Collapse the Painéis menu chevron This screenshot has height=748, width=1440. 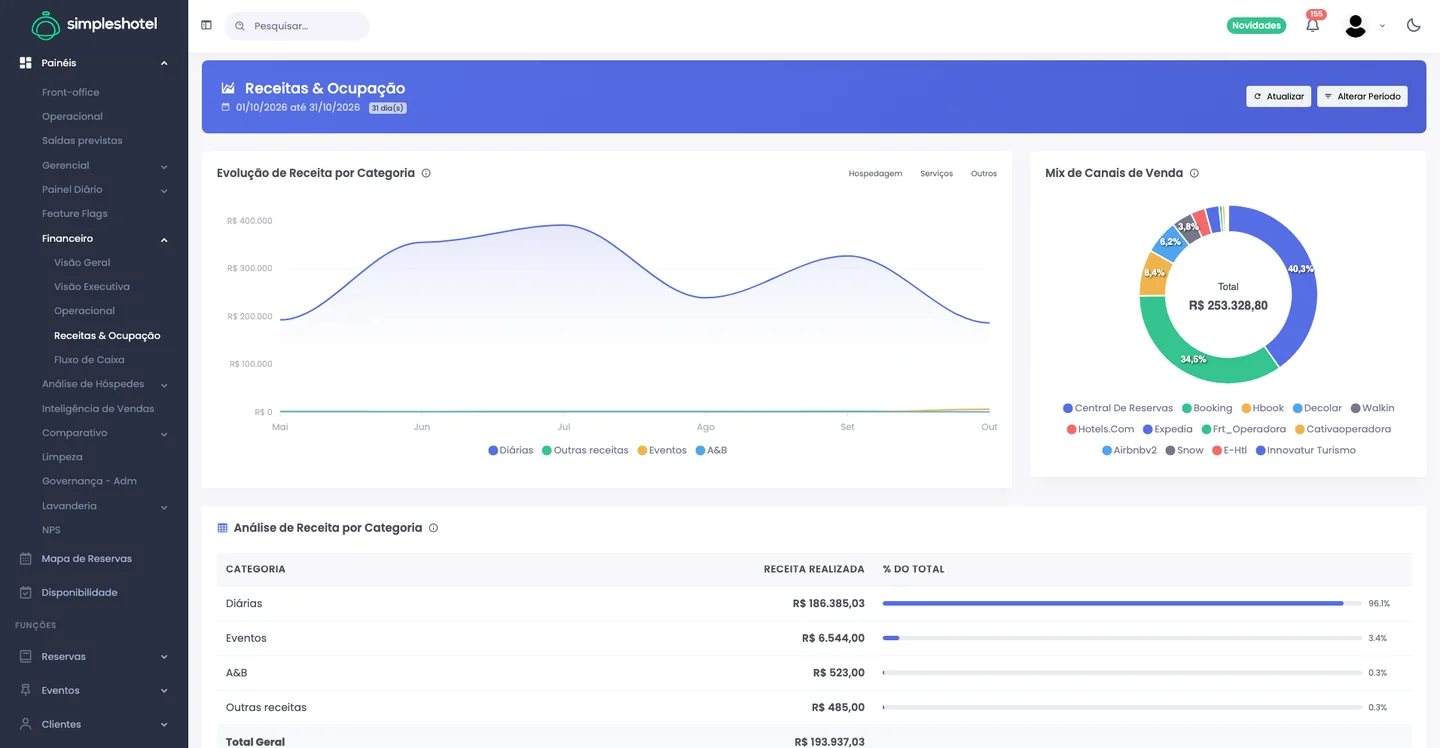tap(164, 63)
